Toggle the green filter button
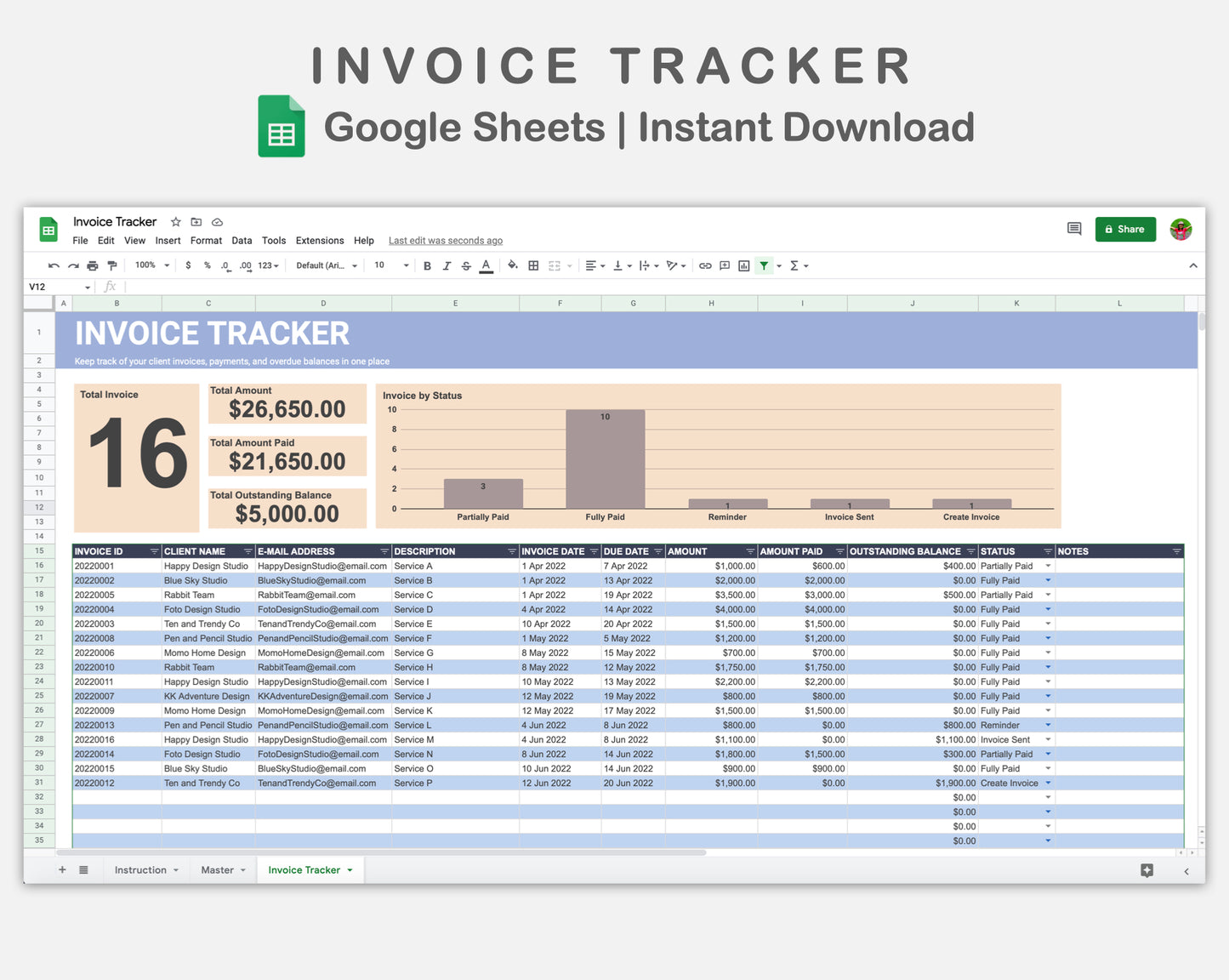Screen dimensions: 1229x980 coord(764,266)
